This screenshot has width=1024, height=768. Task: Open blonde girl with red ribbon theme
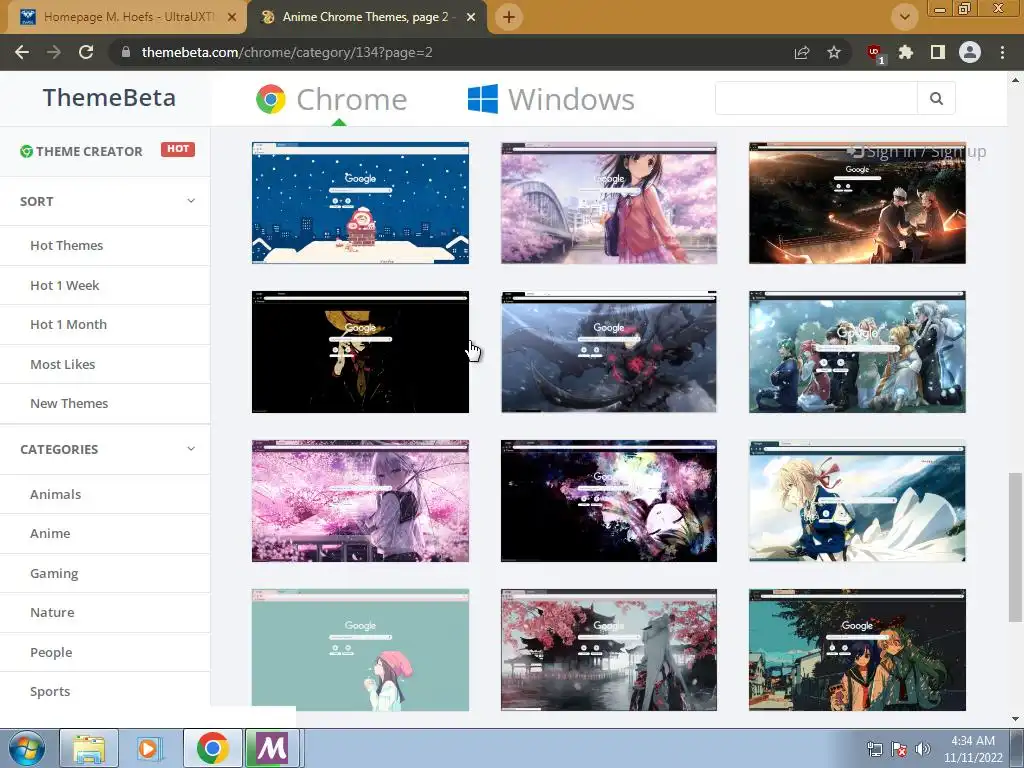tap(857, 501)
